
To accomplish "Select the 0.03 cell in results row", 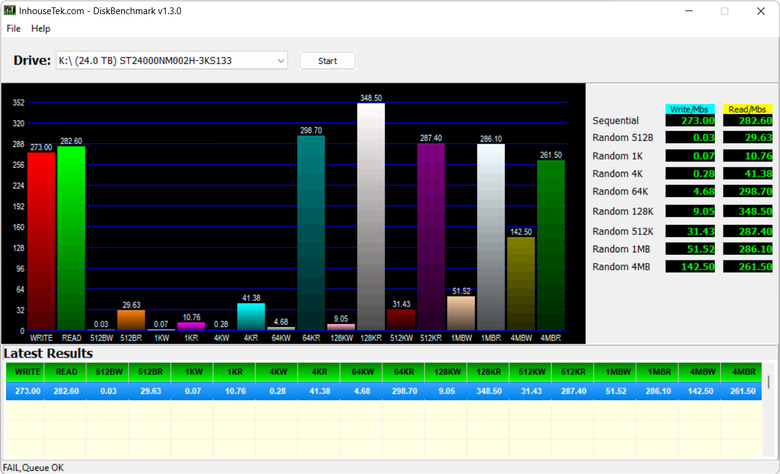I will (x=108, y=391).
